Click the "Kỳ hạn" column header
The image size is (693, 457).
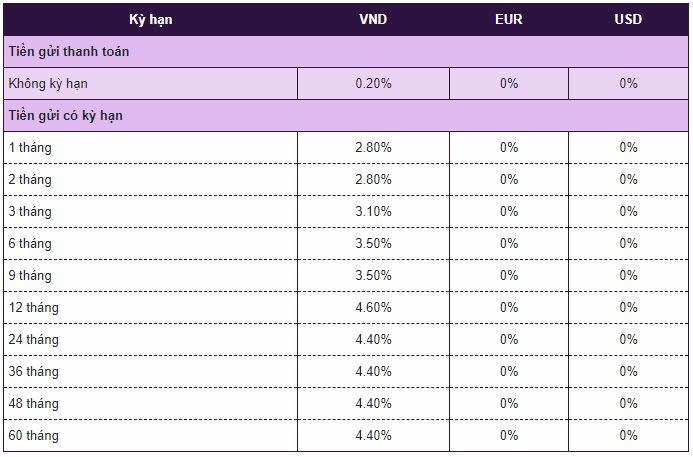coord(150,19)
